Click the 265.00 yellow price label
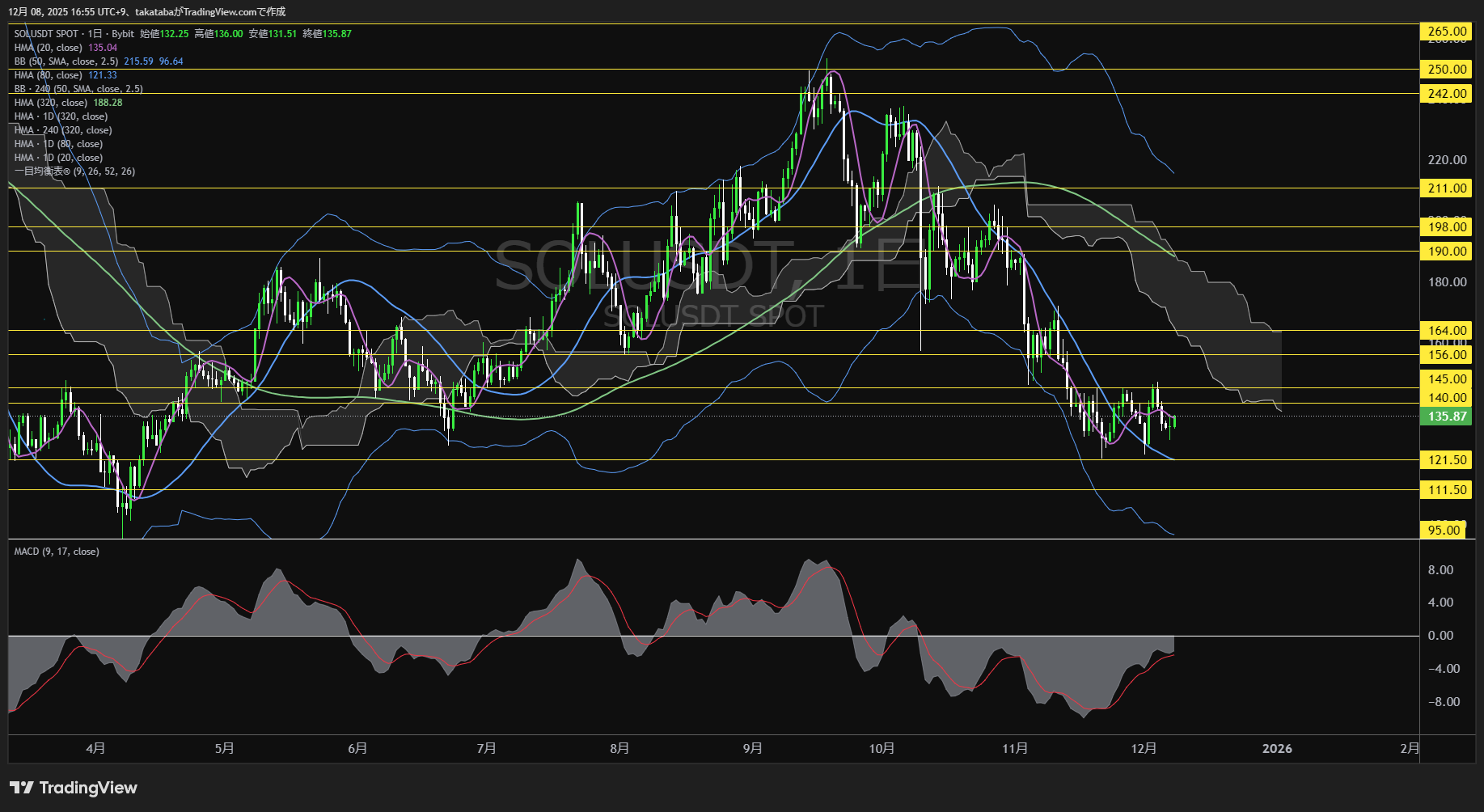The height and width of the screenshot is (812, 1484). click(1447, 32)
